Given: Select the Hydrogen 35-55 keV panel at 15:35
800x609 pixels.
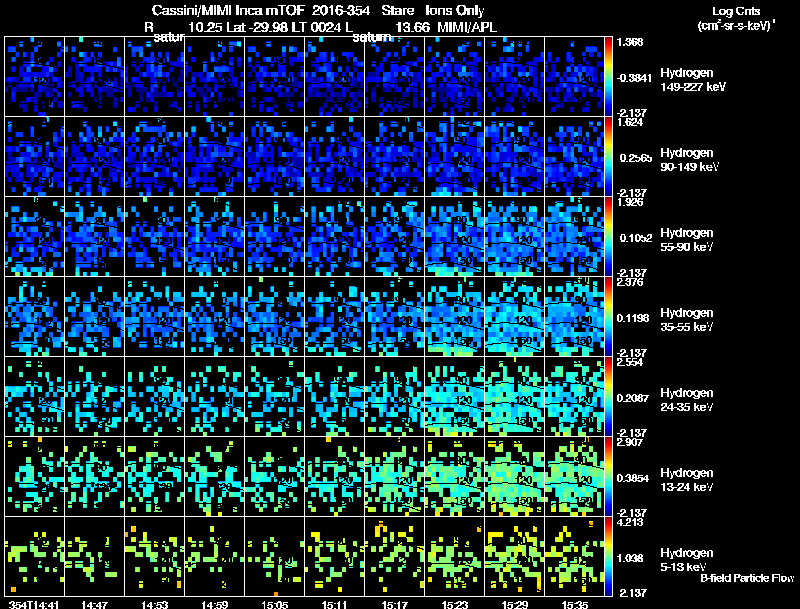Looking at the screenshot, I should click(x=574, y=317).
